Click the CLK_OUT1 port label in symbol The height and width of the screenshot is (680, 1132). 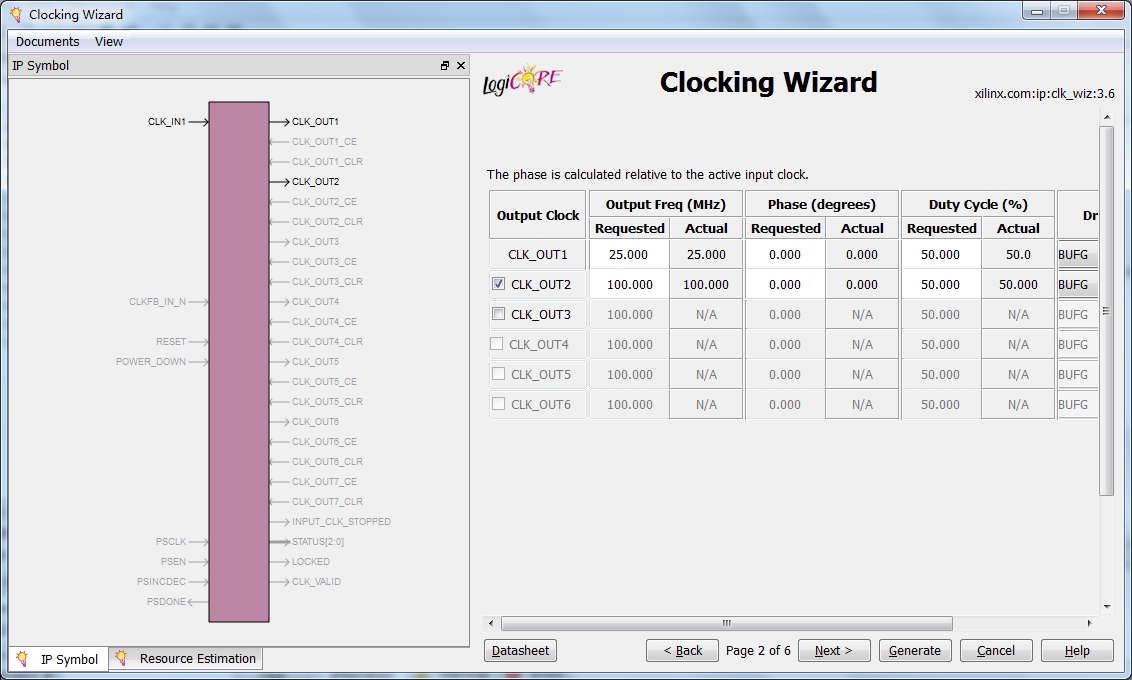(315, 121)
